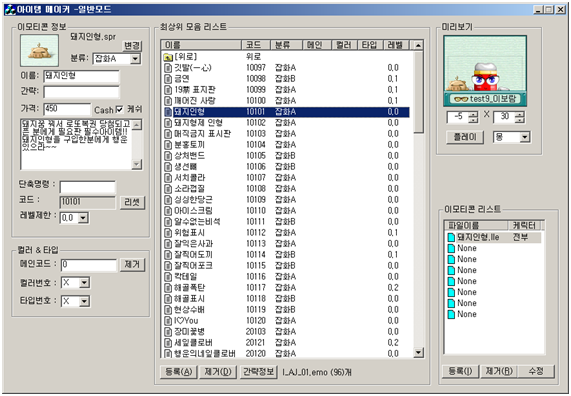
Task: Click the 메인코드 input field
Action: click(x=89, y=264)
